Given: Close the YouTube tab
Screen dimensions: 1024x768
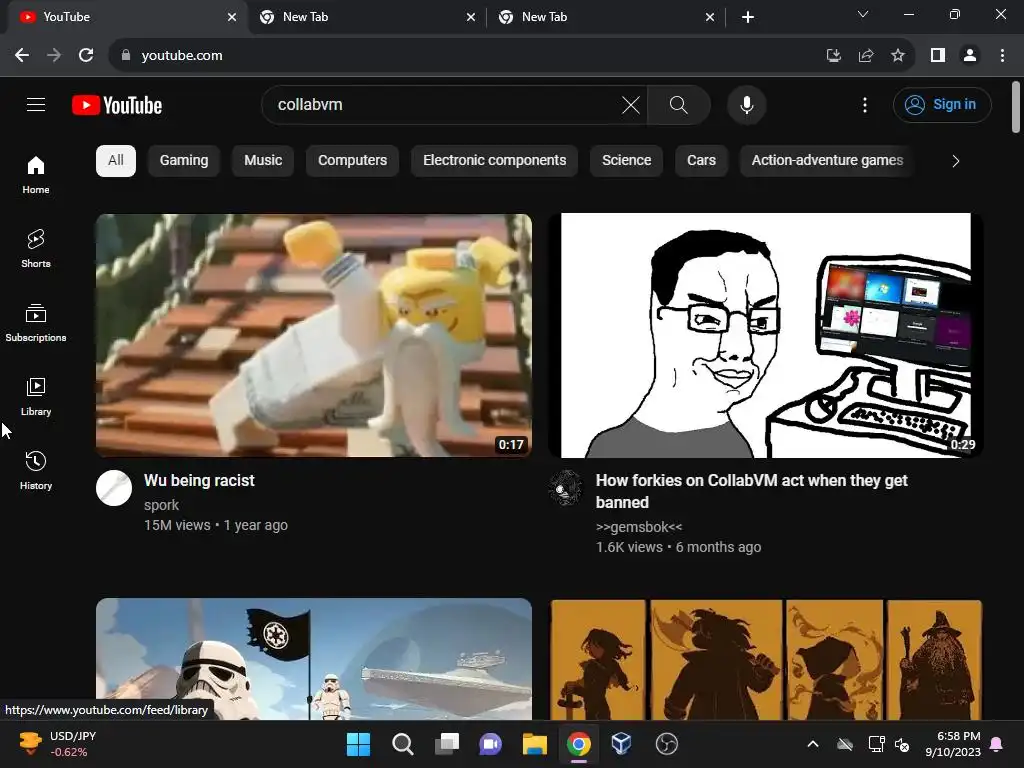Looking at the screenshot, I should pos(232,17).
